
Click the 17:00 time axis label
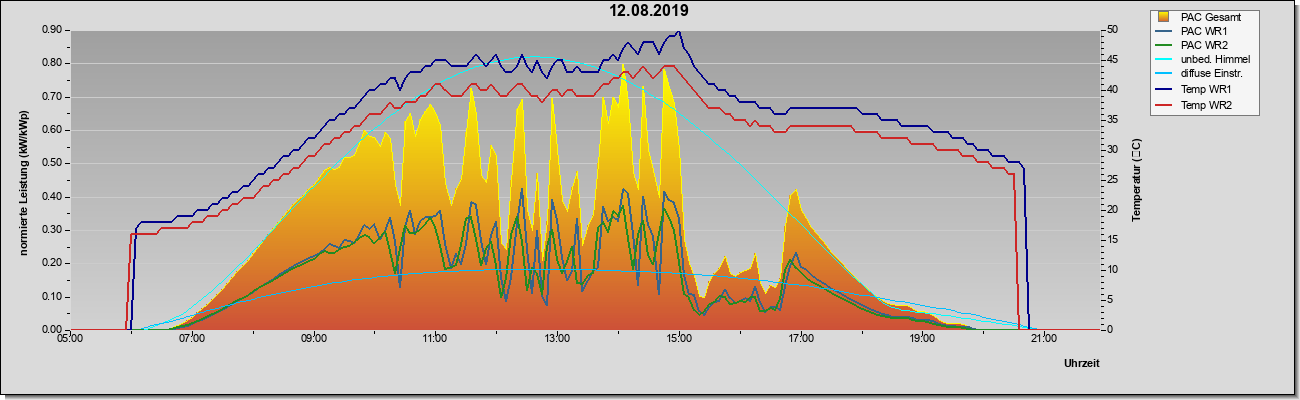coord(800,339)
